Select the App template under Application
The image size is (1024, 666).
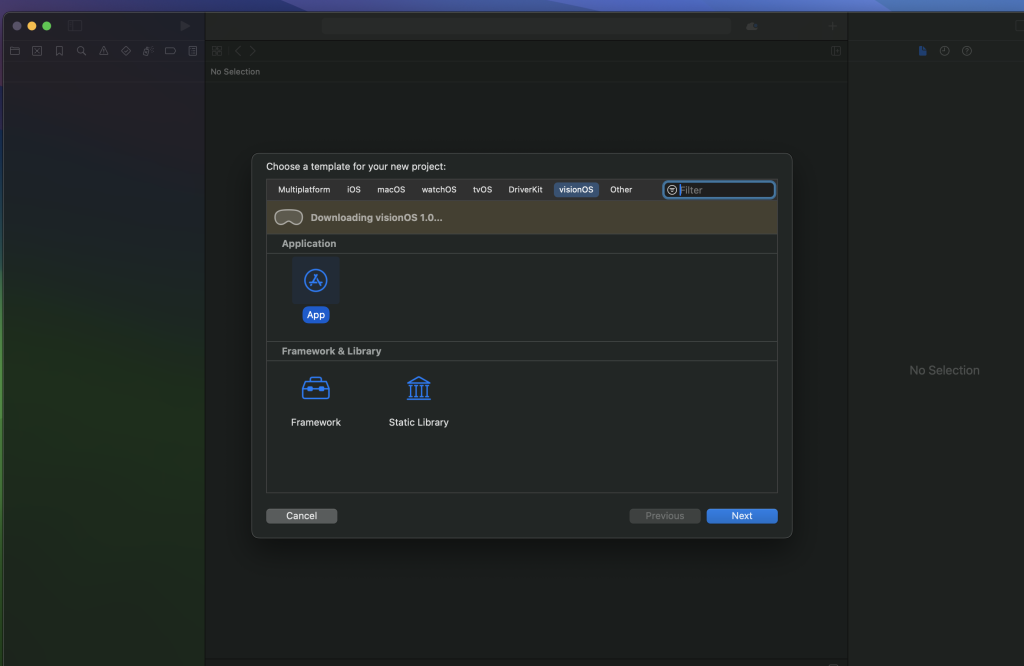pos(315,280)
